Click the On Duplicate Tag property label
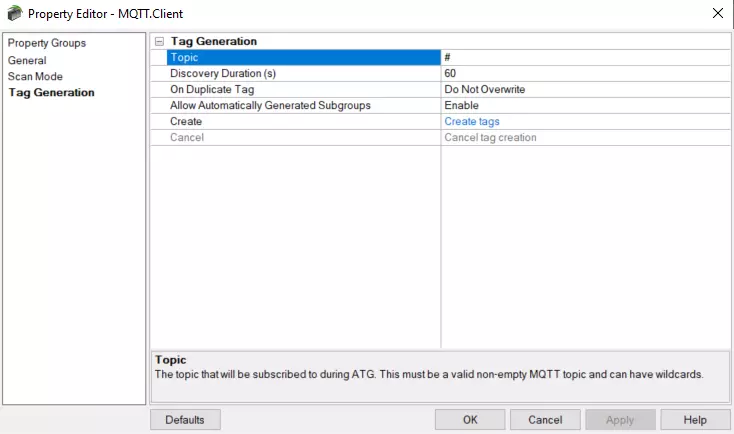 [212, 89]
